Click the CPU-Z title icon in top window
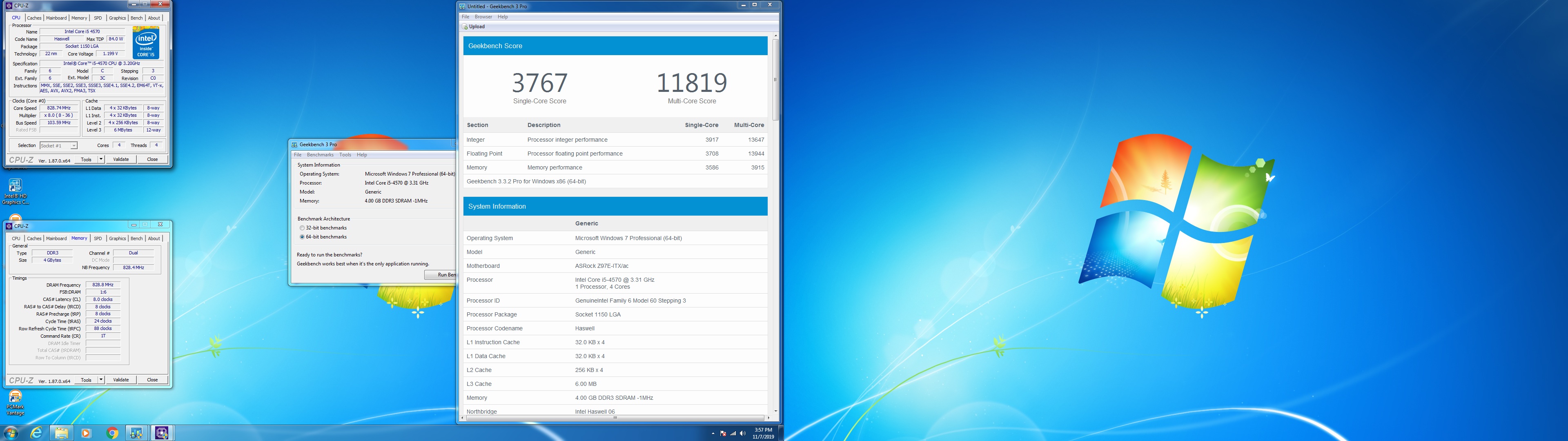The height and width of the screenshot is (441, 1568). point(9,5)
